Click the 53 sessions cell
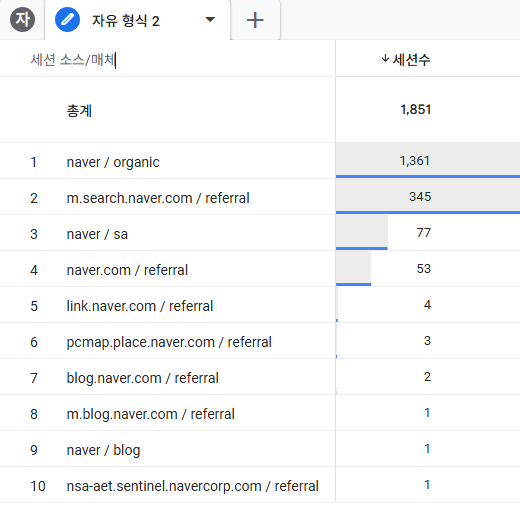The height and width of the screenshot is (509, 520). 424,269
